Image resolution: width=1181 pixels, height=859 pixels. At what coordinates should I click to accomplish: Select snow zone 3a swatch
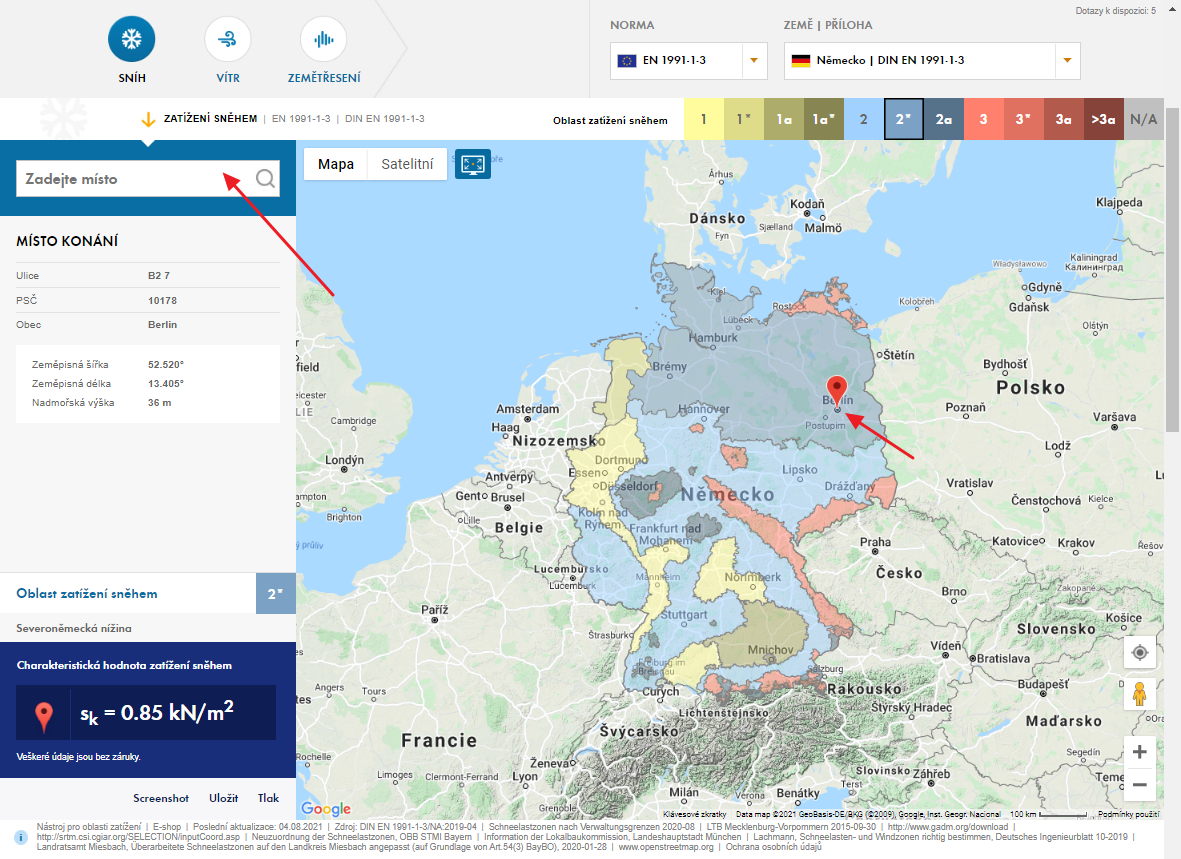(1064, 119)
